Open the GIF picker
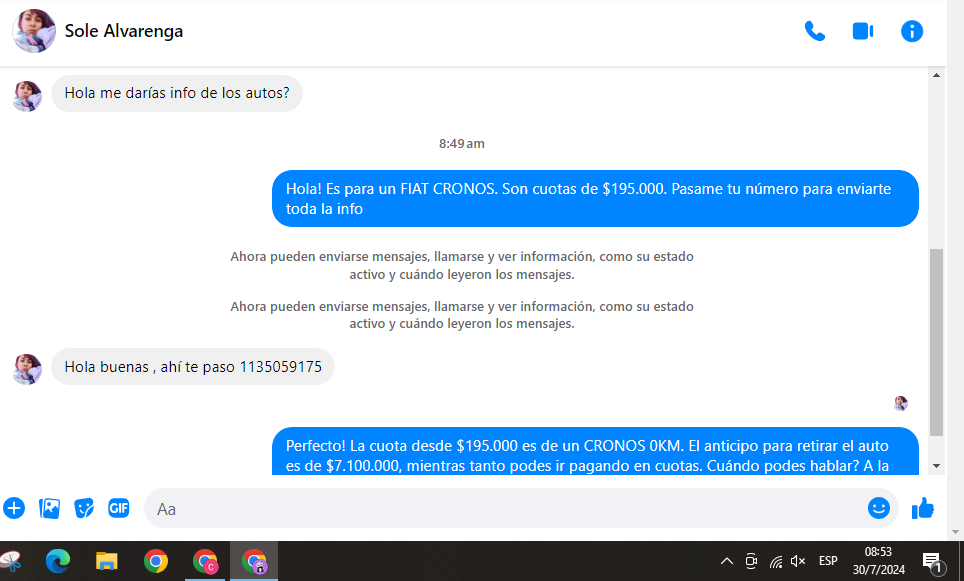Screen dimensions: 964x581 pyautogui.click(x=119, y=508)
